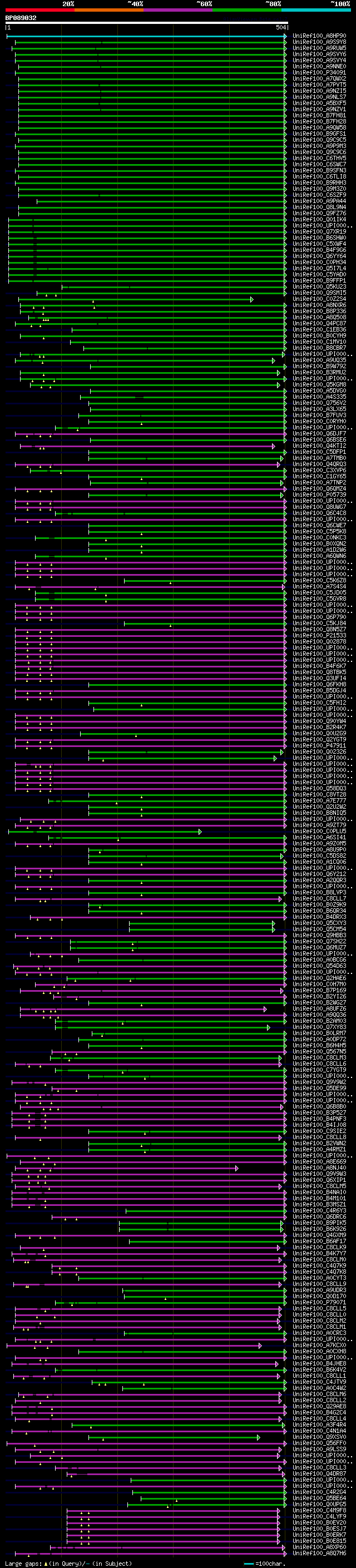Image resolution: width=356 pixels, height=1568 pixels.
Task: Select label UniRef100_Q01IK4
Action: tap(319, 219)
